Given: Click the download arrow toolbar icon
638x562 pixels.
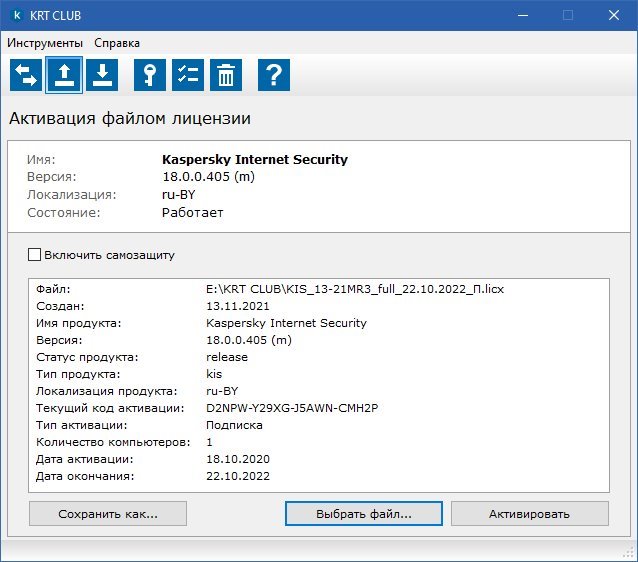Looking at the screenshot, I should [102, 75].
